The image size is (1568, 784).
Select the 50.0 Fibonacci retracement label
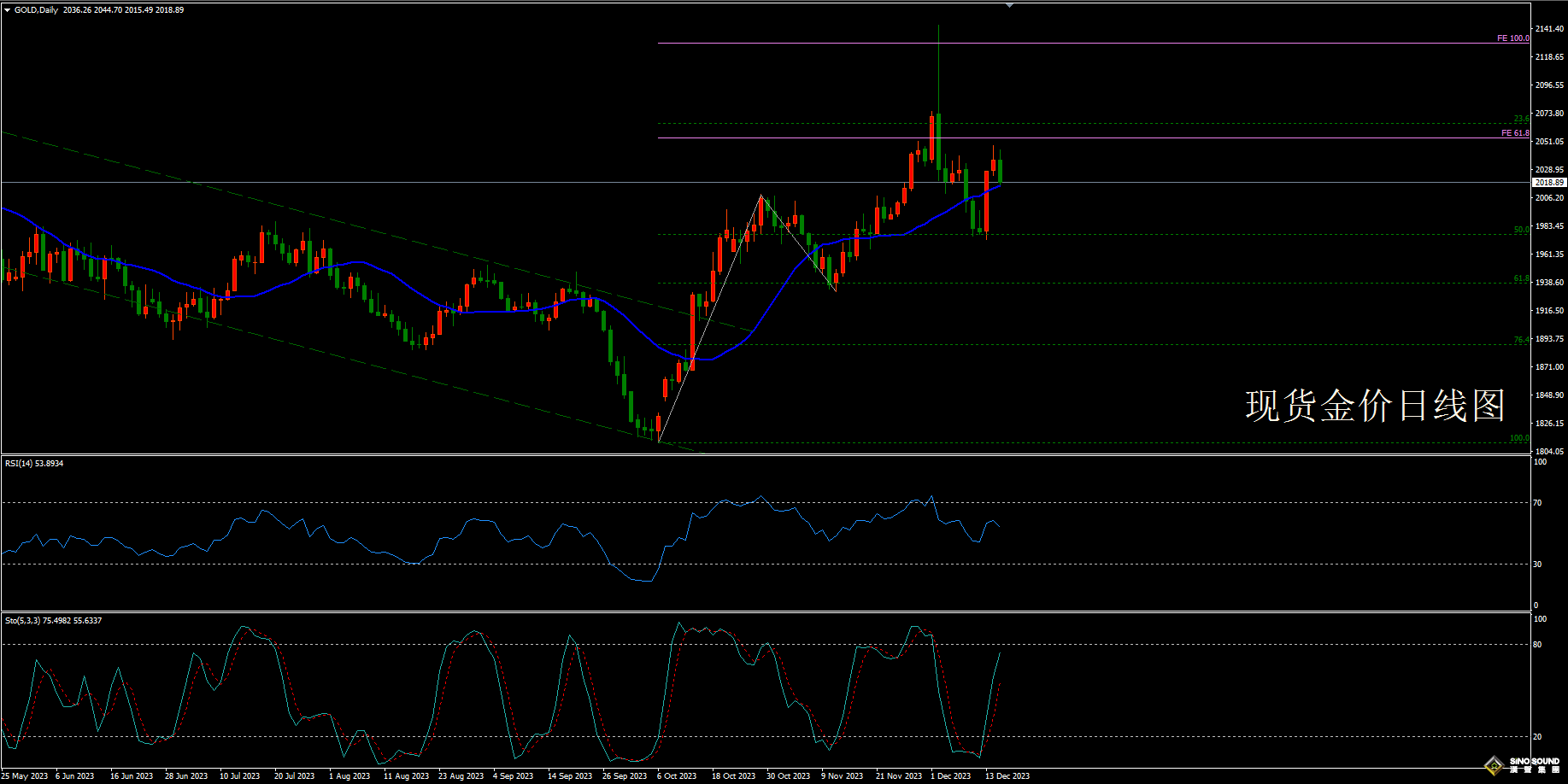point(1521,230)
